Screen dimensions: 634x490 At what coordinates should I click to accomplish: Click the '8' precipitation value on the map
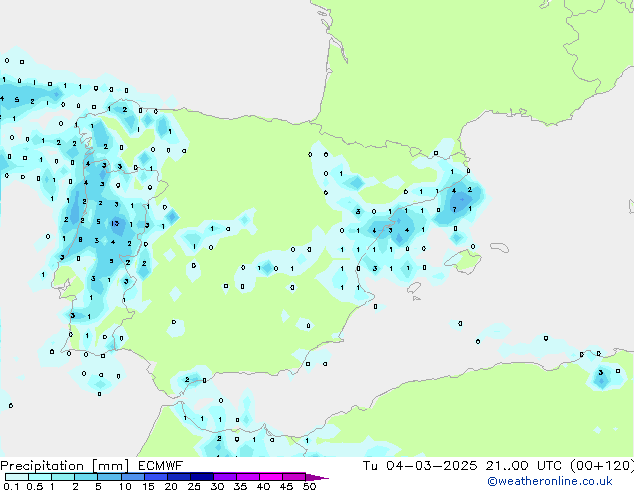[x=80, y=240]
